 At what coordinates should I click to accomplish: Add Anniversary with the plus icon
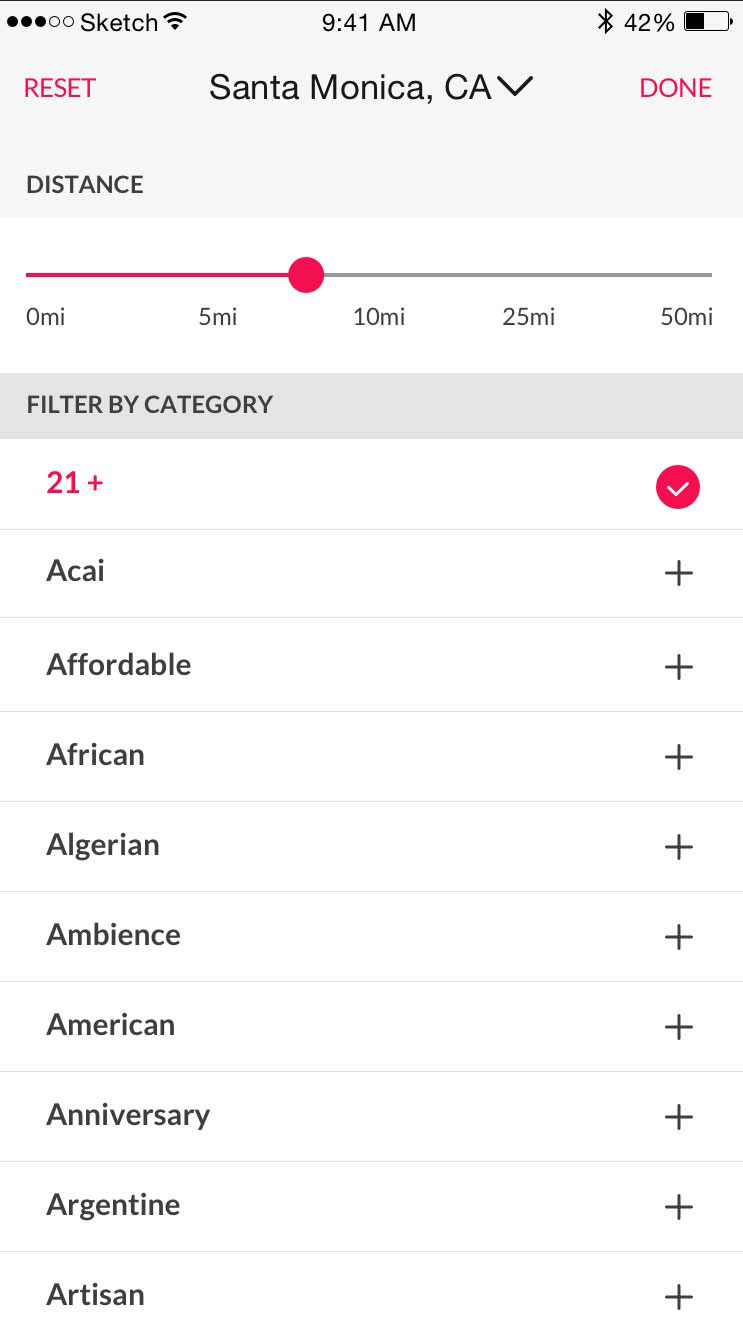678,1117
